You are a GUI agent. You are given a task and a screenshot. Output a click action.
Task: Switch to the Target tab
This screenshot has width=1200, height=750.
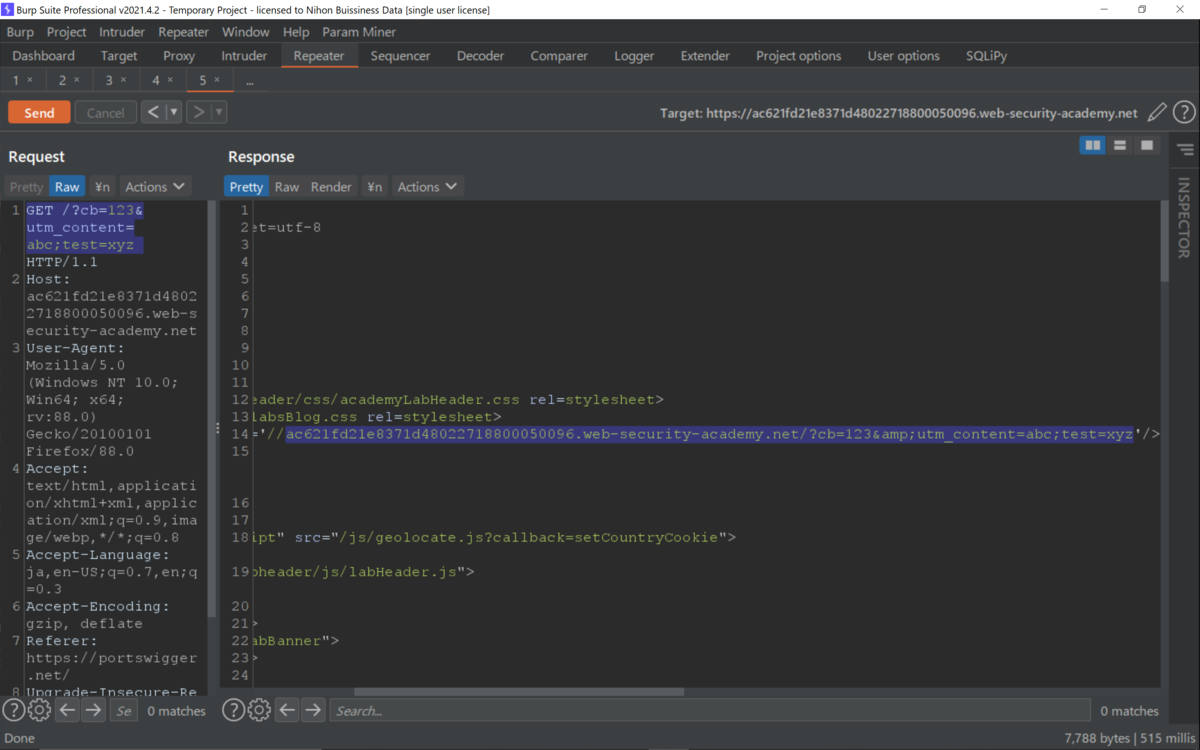(x=119, y=56)
